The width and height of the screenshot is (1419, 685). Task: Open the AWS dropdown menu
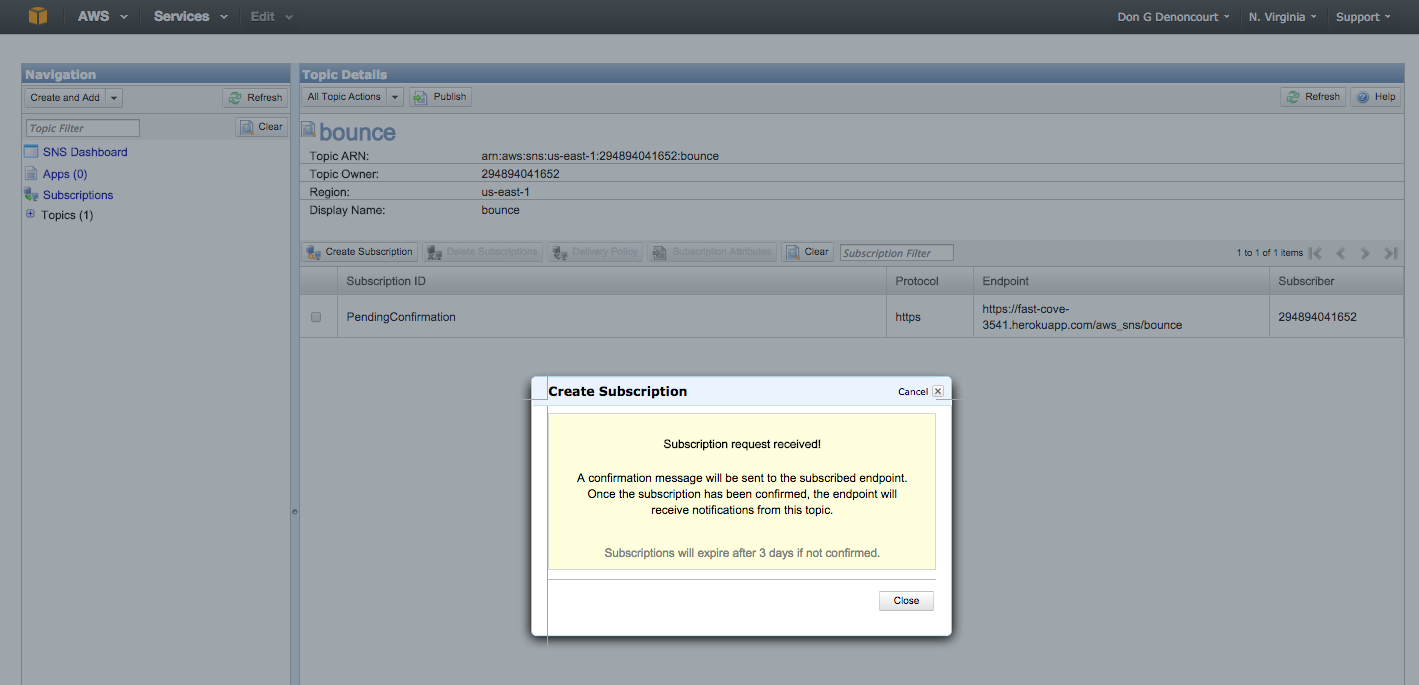click(103, 17)
